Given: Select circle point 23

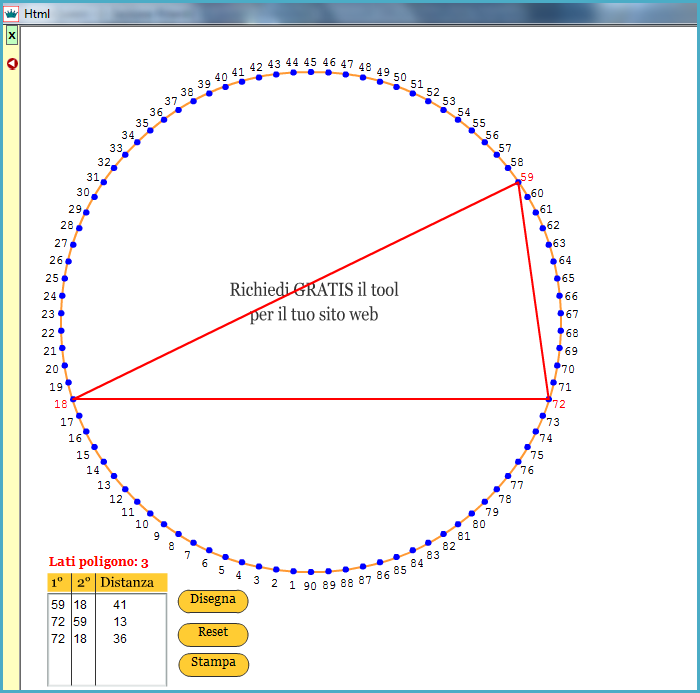Looking at the screenshot, I should [x=61, y=313].
